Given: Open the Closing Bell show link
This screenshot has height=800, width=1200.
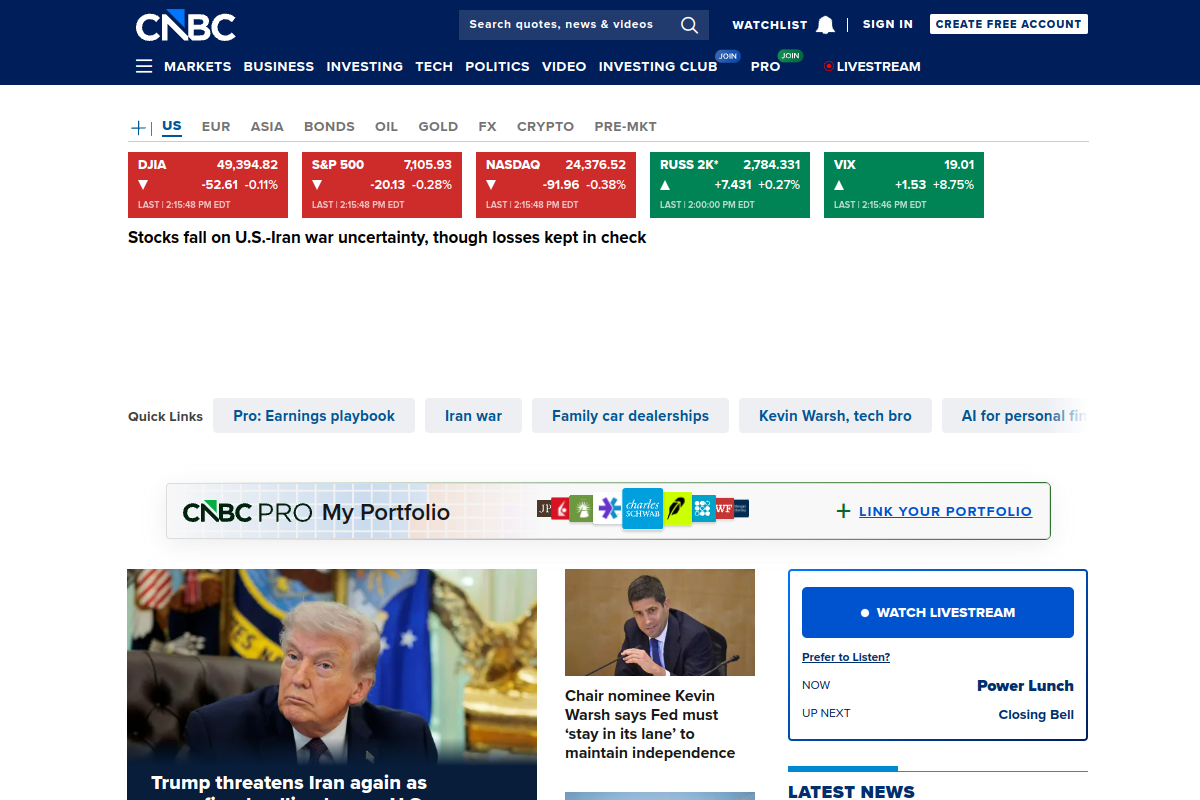Looking at the screenshot, I should click(x=1036, y=714).
